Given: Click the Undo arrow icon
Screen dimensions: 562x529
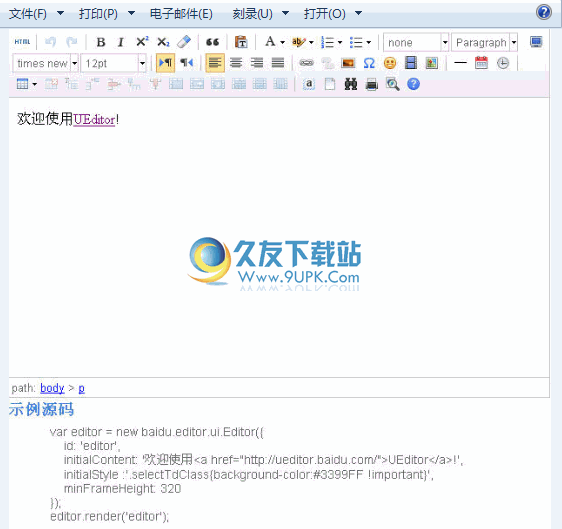Looking at the screenshot, I should [50, 42].
